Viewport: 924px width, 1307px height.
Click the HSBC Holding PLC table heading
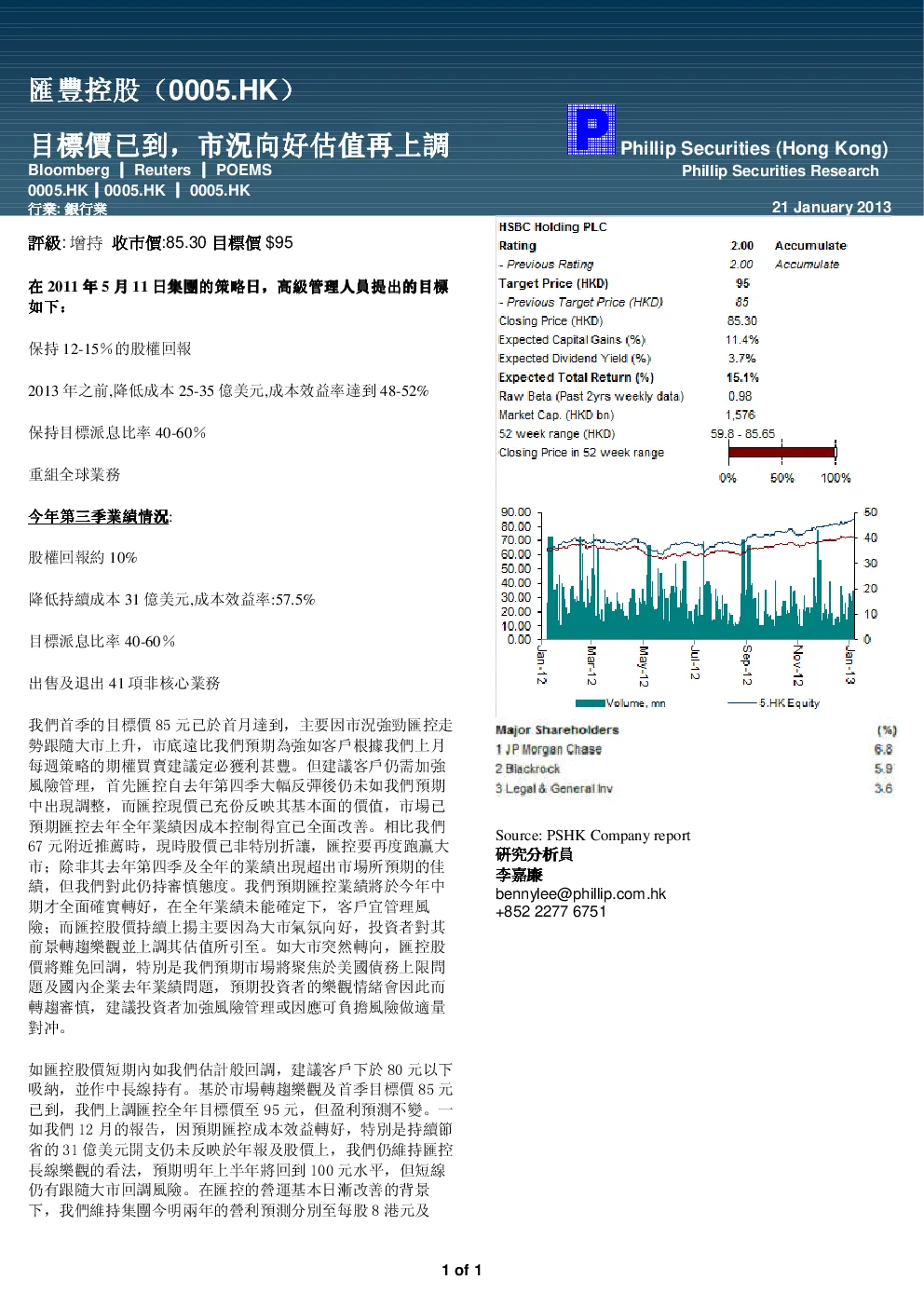click(x=552, y=226)
